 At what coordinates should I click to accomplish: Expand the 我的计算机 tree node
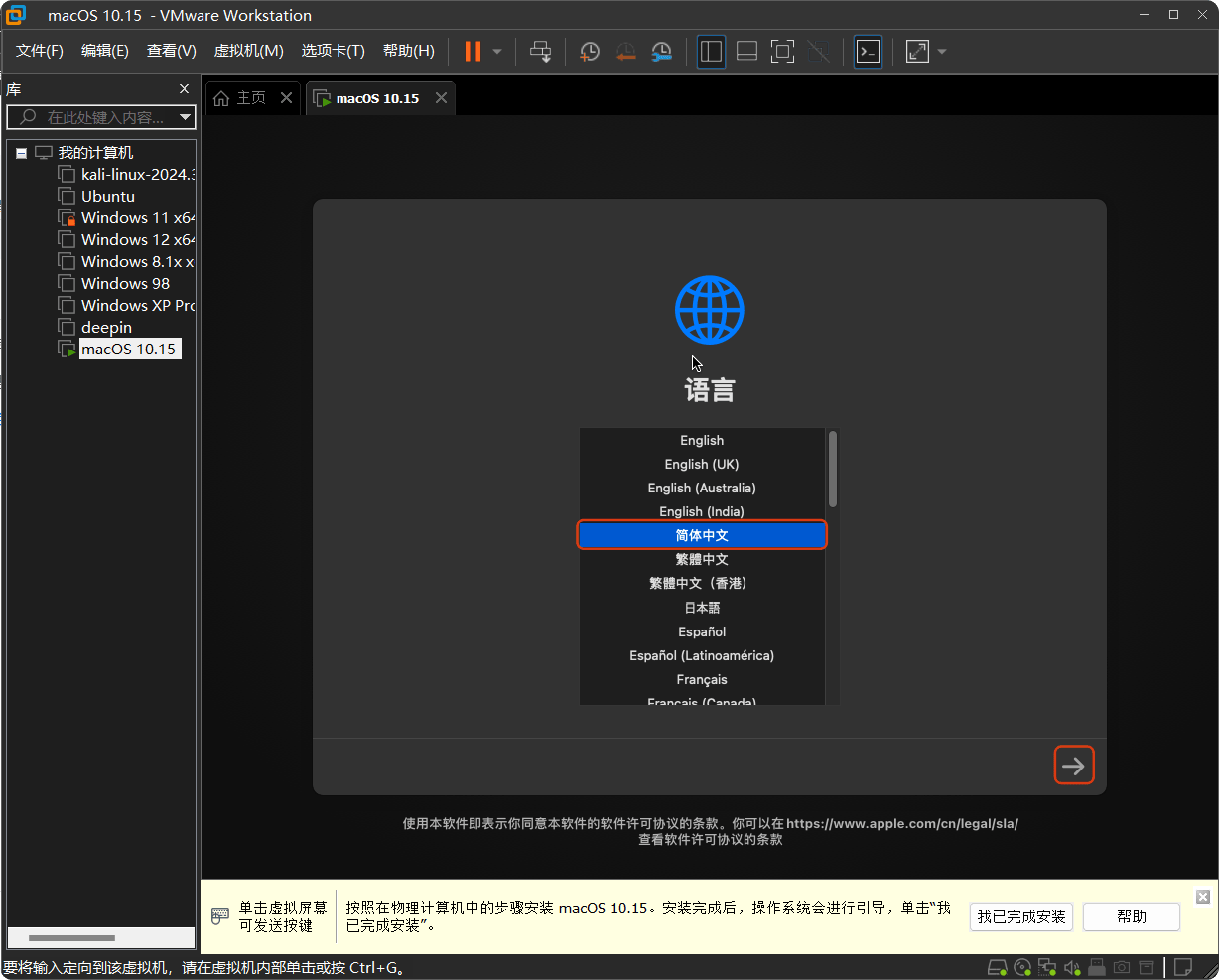22,152
